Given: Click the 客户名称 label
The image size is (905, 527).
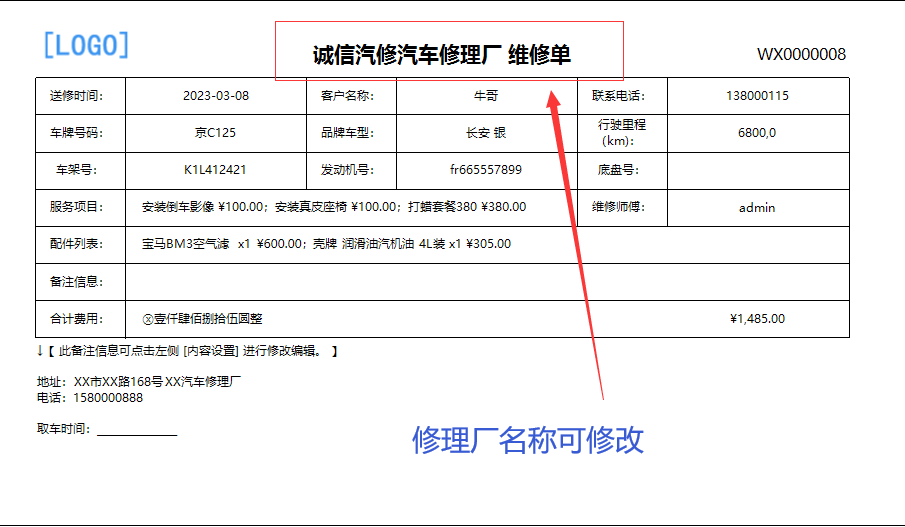Looking at the screenshot, I should 347,96.
